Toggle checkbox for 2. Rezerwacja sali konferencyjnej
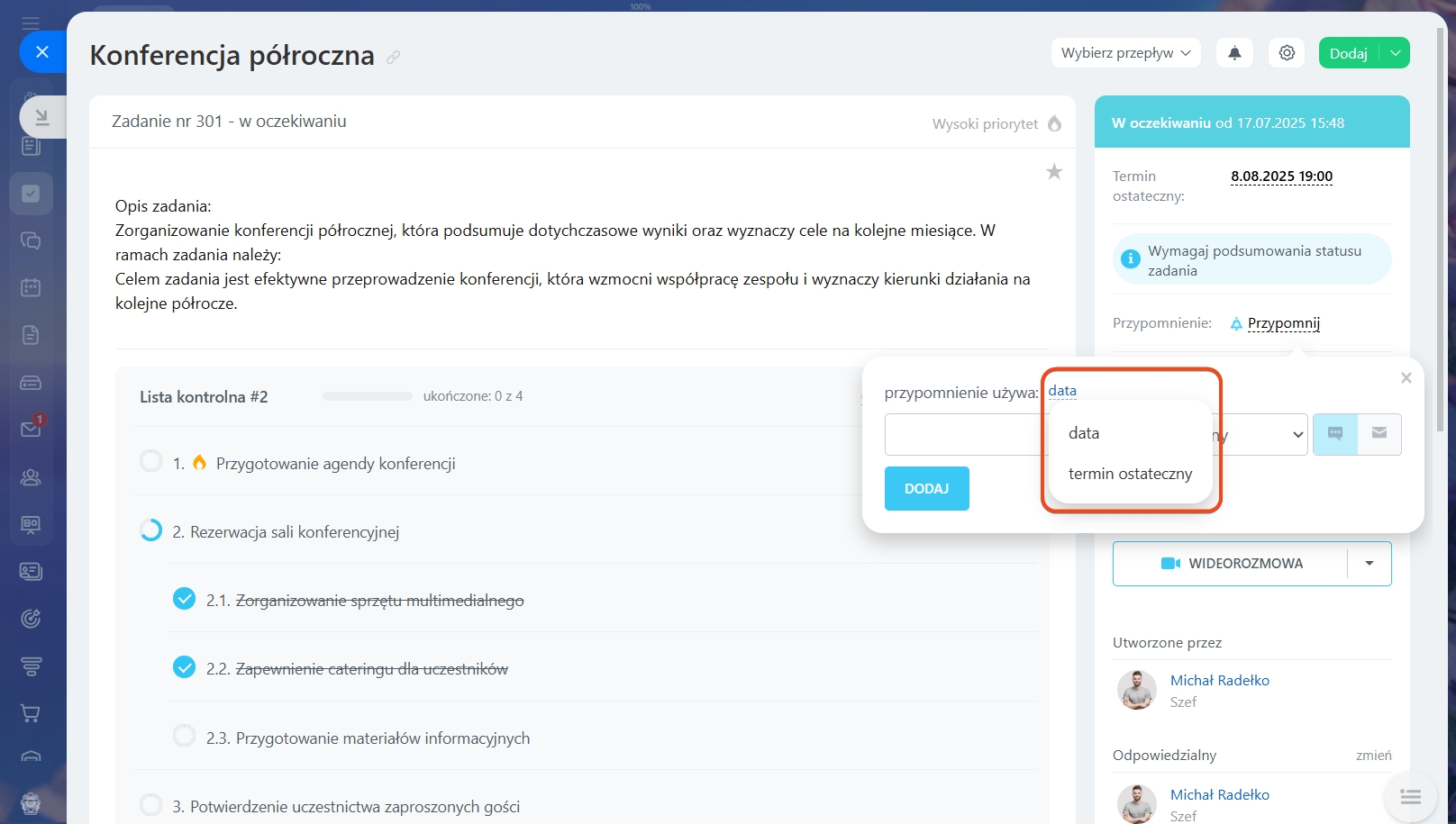Image resolution: width=1456 pixels, height=824 pixels. [150, 530]
